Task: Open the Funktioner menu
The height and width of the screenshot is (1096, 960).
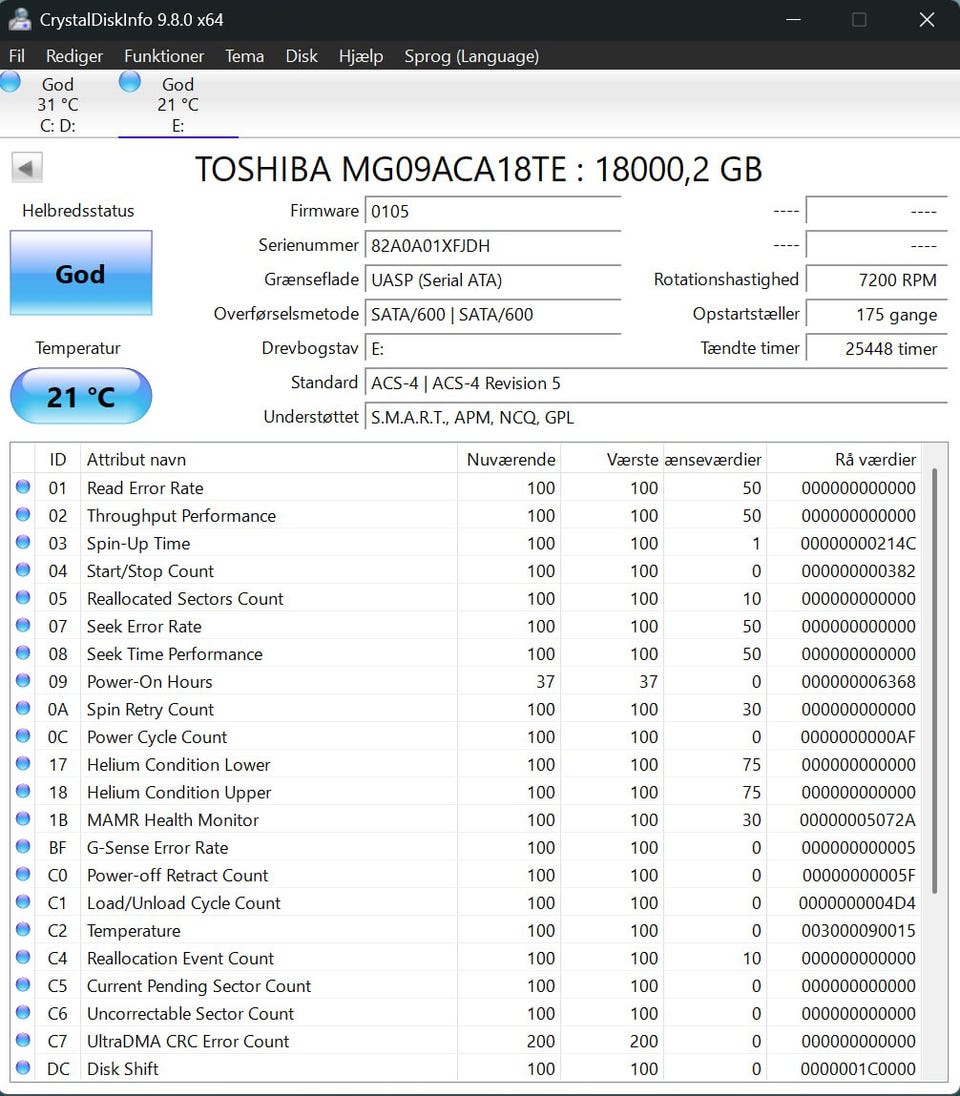Action: tap(164, 56)
